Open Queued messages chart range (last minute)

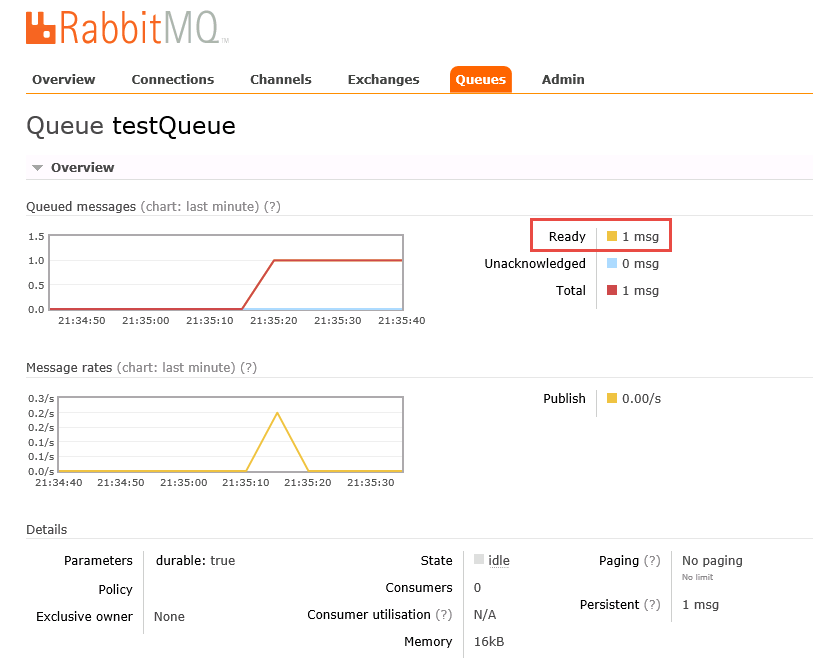(x=199, y=206)
